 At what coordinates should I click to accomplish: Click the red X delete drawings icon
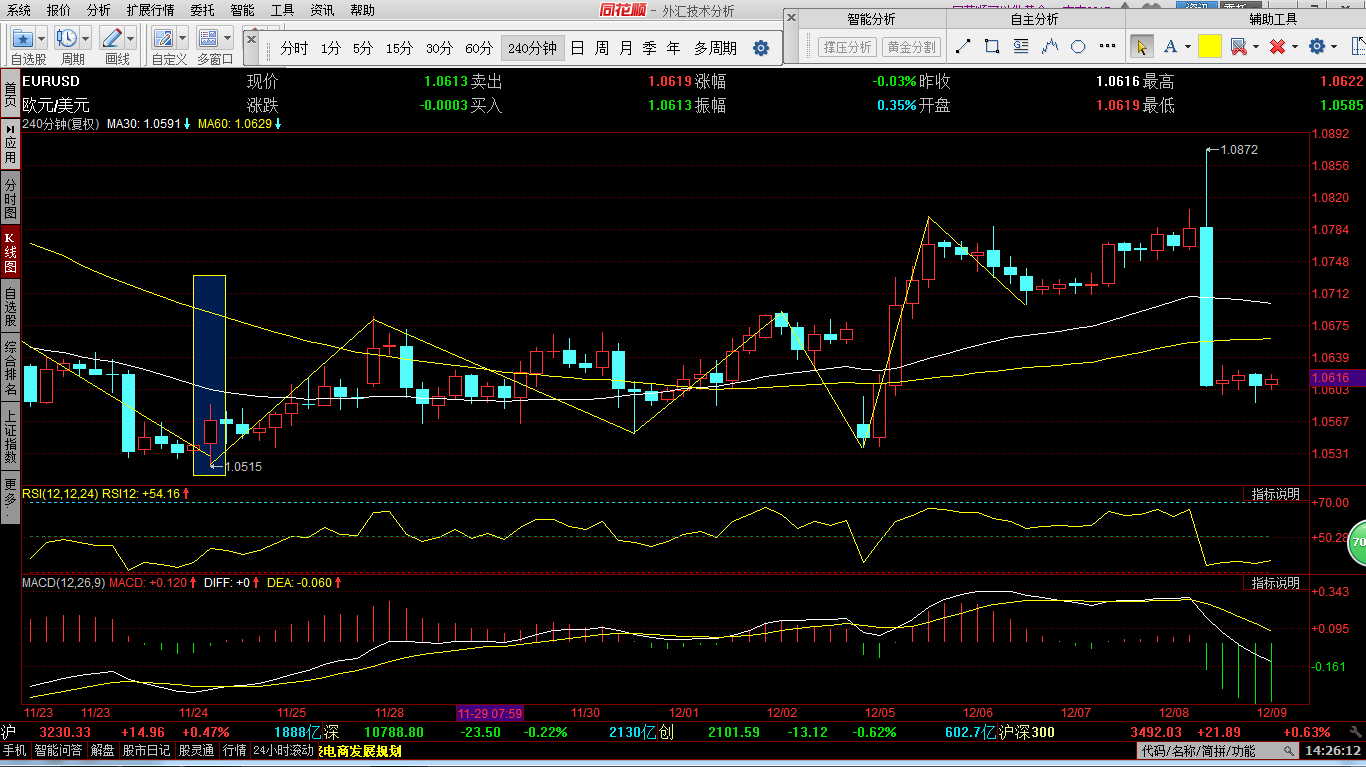pyautogui.click(x=1277, y=47)
